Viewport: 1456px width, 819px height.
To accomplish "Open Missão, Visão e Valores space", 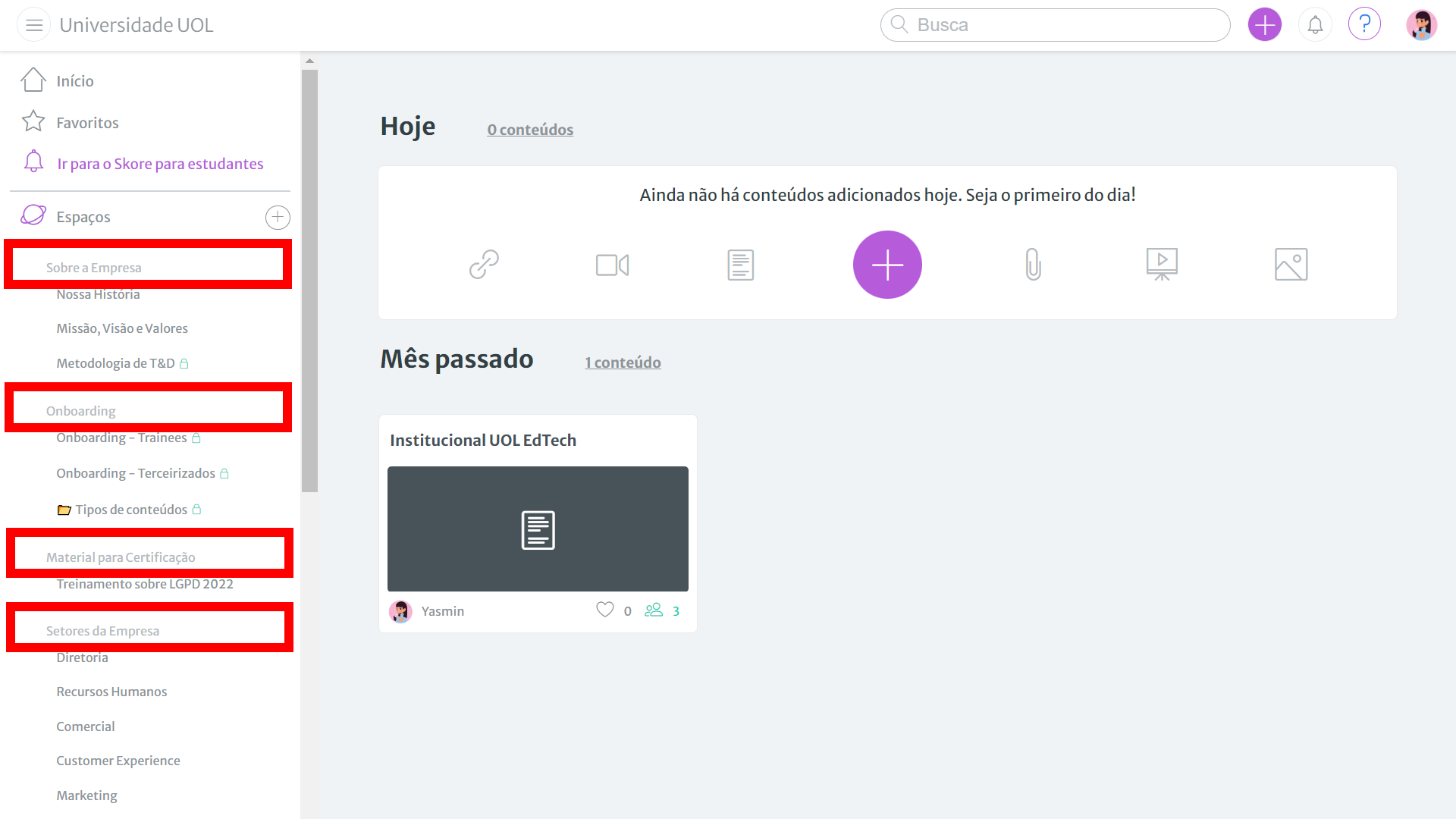I will 122,328.
